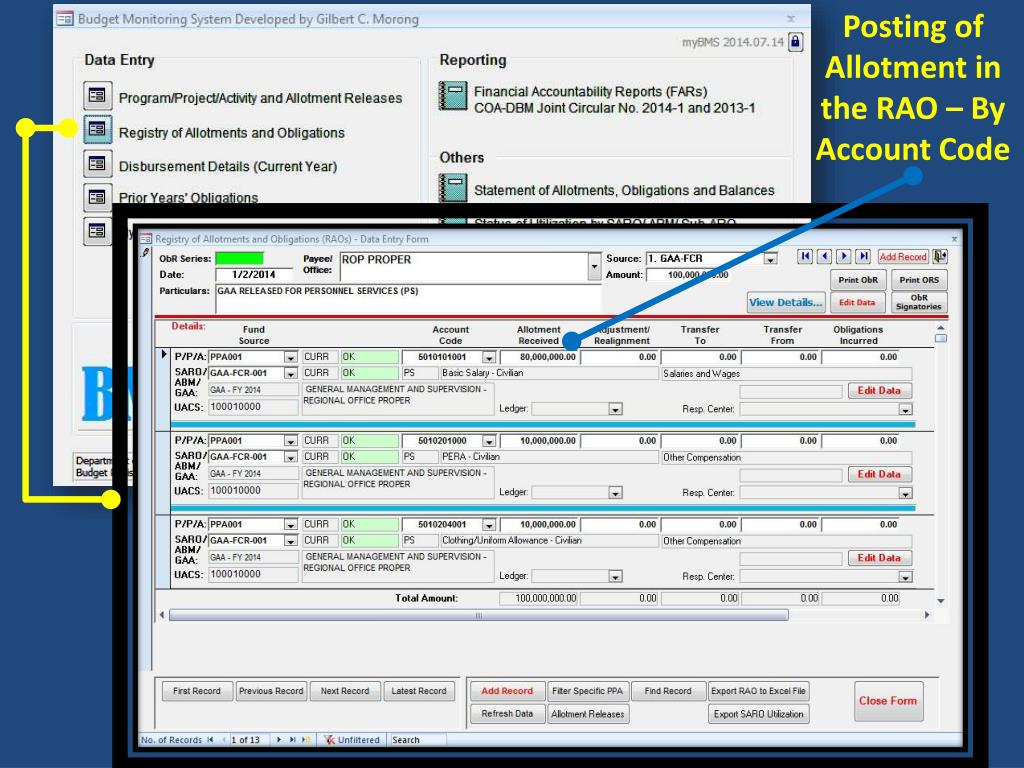Screen dimensions: 1024x768
Task: Go to previous record arrow in top toolbar
Action: [x=824, y=256]
